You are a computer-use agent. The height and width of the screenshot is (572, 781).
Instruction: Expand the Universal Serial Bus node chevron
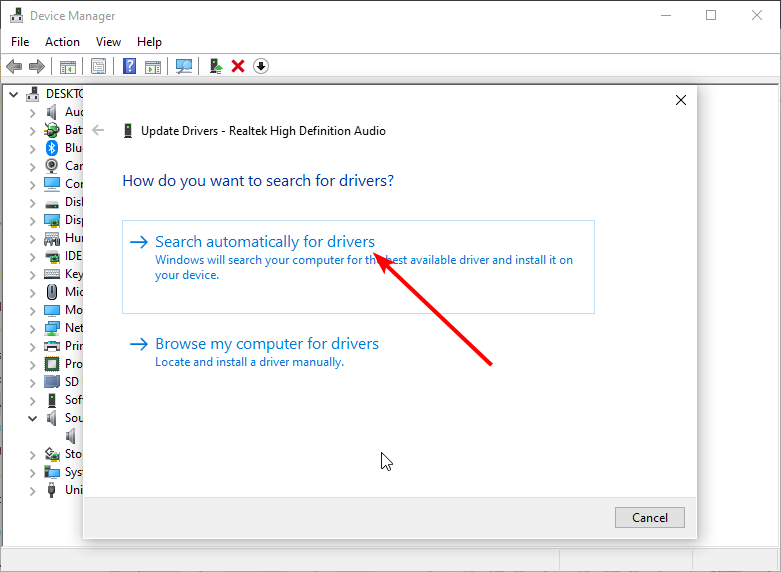[x=32, y=491]
